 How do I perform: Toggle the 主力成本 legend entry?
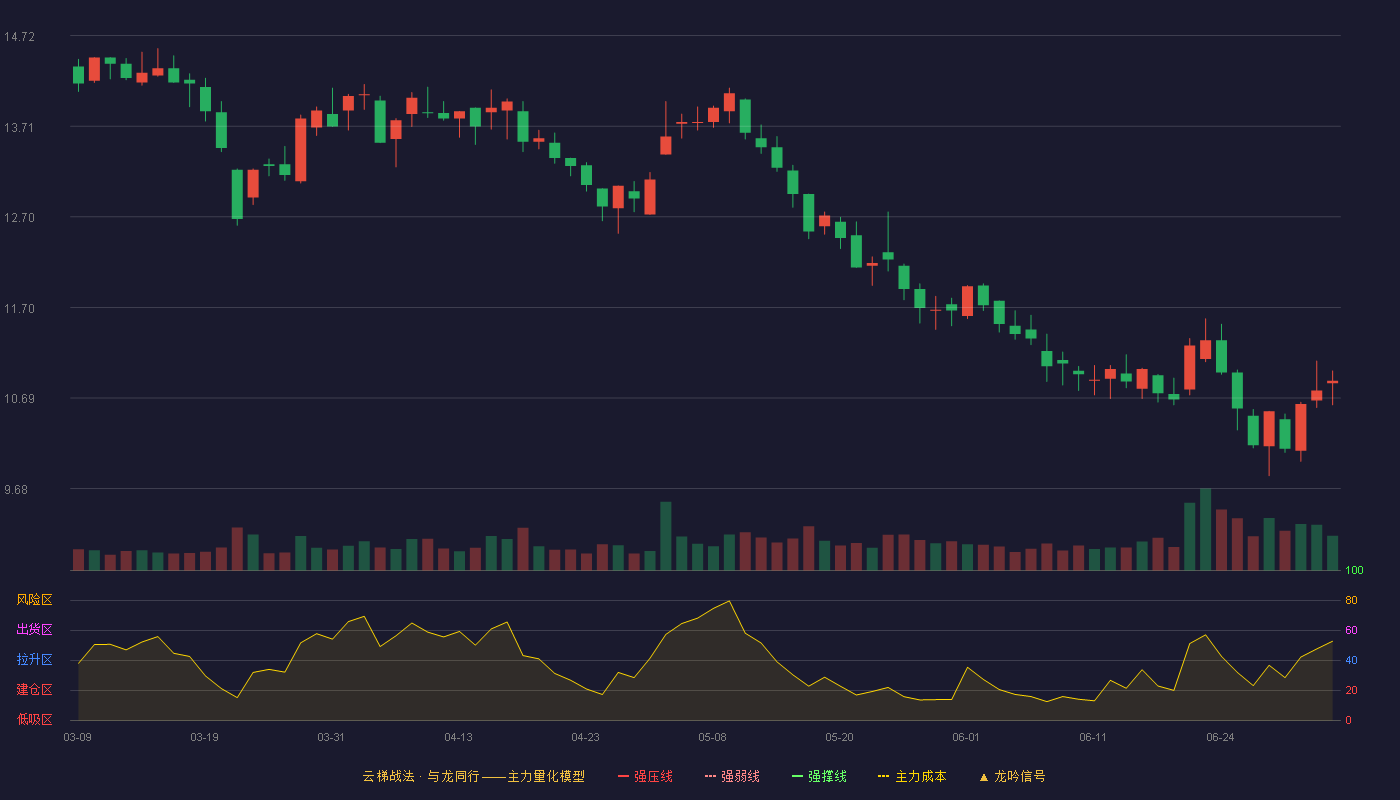coord(912,776)
